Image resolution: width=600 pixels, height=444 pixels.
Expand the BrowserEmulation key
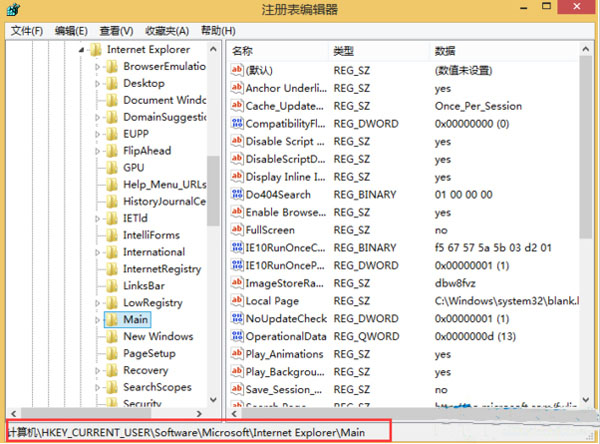tap(98, 67)
